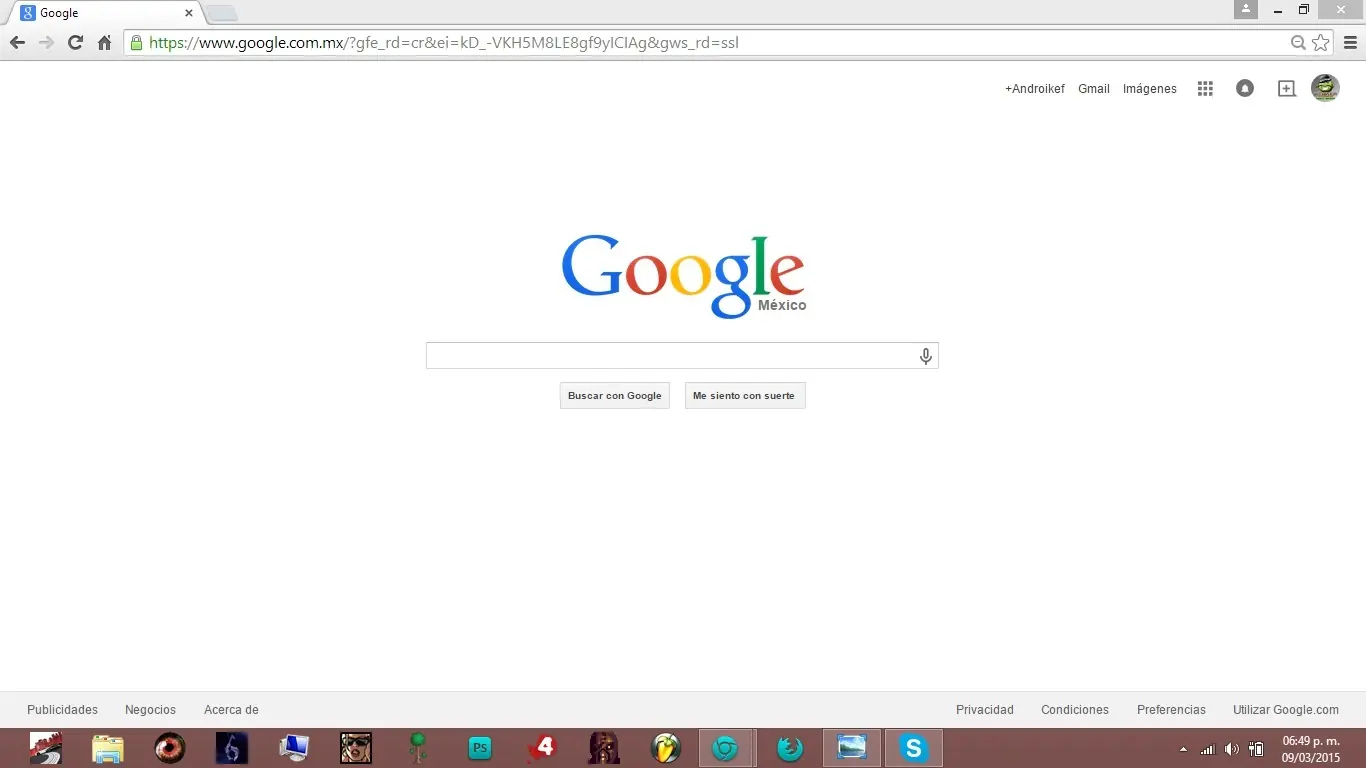1366x768 pixels.
Task: Open the Preferencias footer menu
Action: 1171,710
